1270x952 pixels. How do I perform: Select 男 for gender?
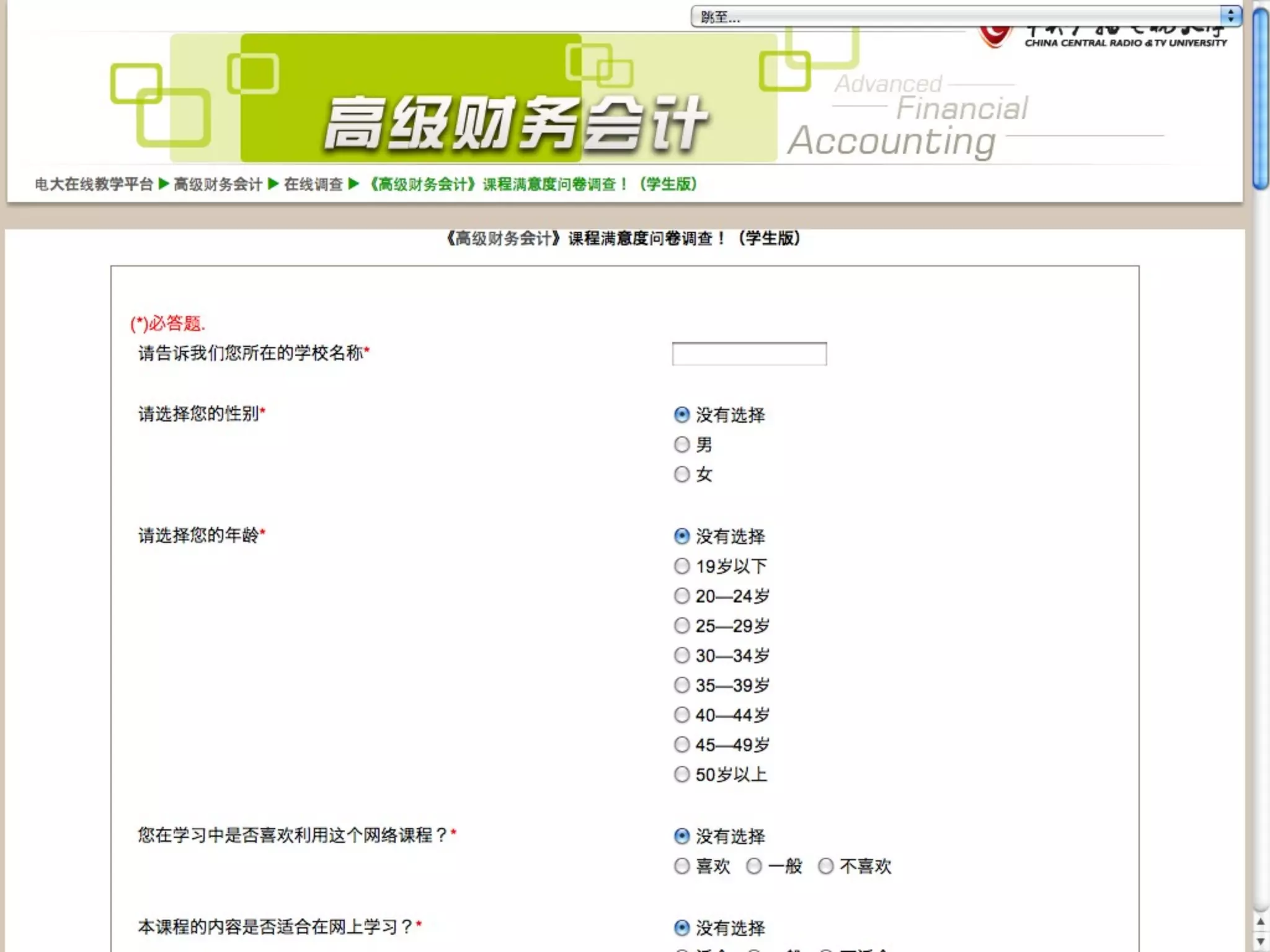coord(682,444)
